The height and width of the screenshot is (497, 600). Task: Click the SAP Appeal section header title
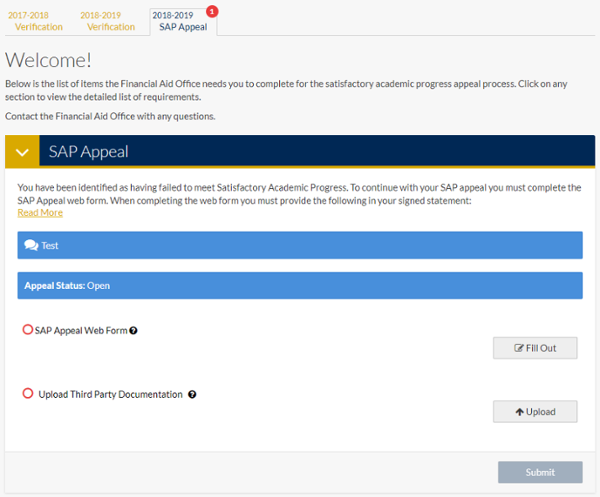coord(88,152)
